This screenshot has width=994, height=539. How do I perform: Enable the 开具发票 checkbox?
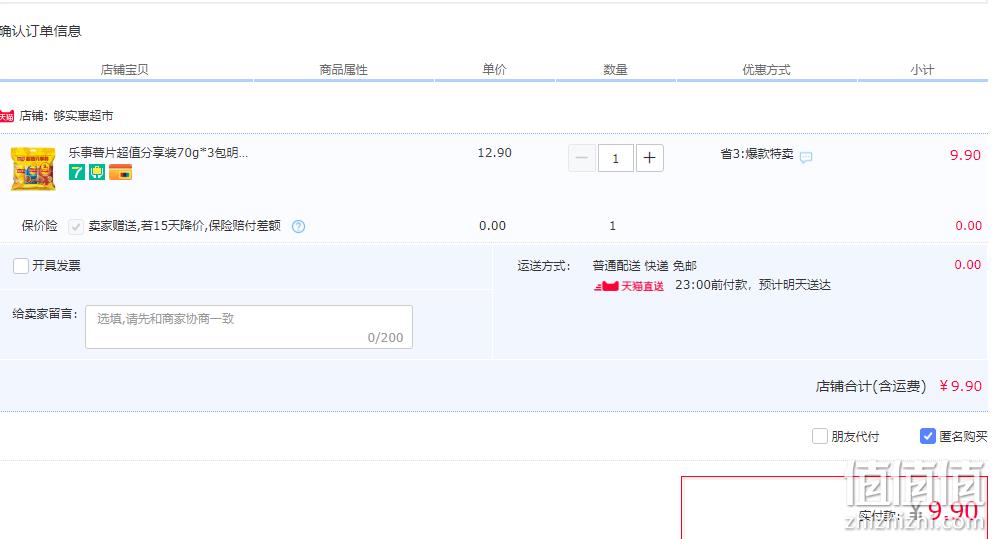[x=21, y=266]
